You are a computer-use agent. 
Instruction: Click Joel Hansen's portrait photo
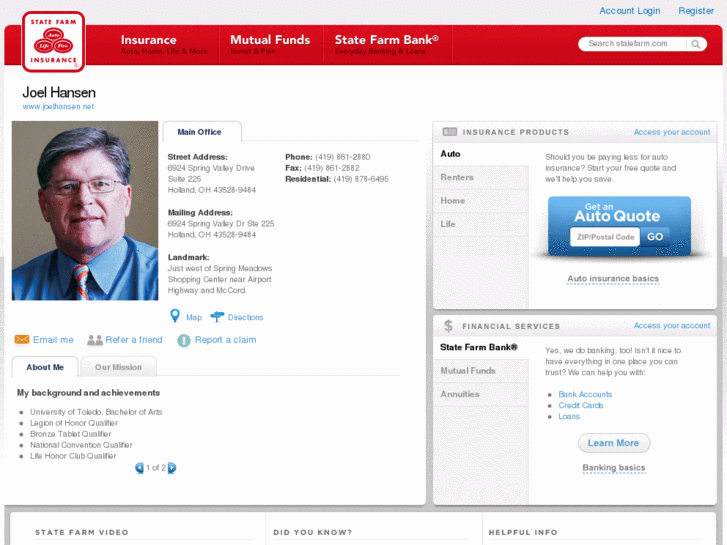85,211
